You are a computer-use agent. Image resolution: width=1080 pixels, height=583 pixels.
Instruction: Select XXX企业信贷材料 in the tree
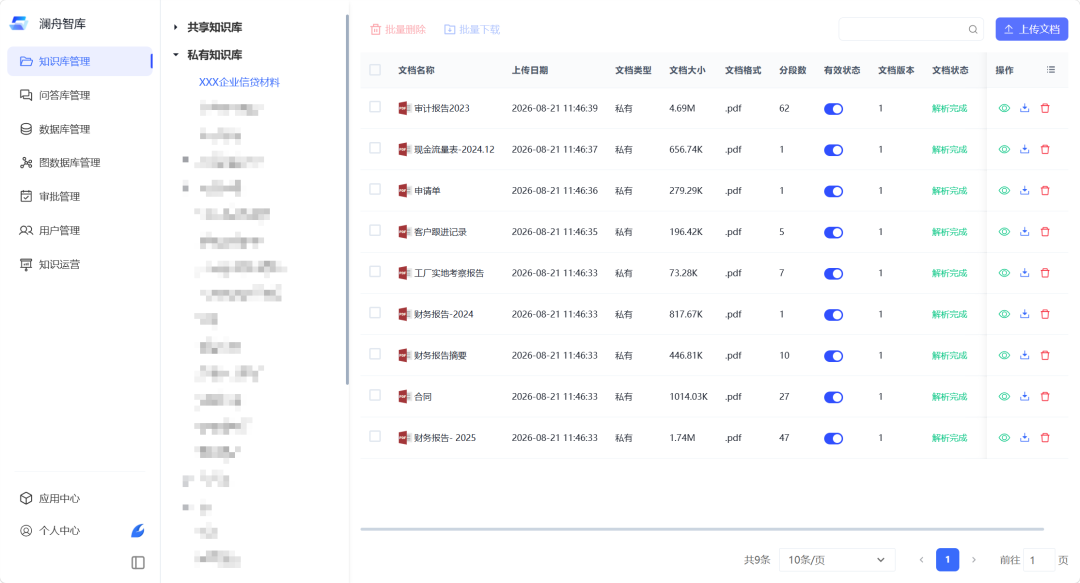240,82
